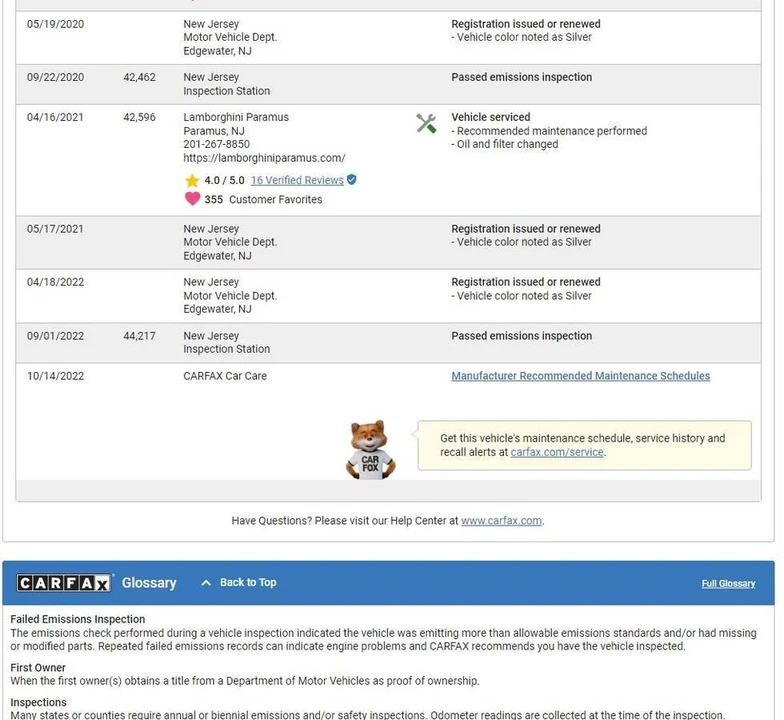Select the 09/22/2020 date cell

pos(56,77)
